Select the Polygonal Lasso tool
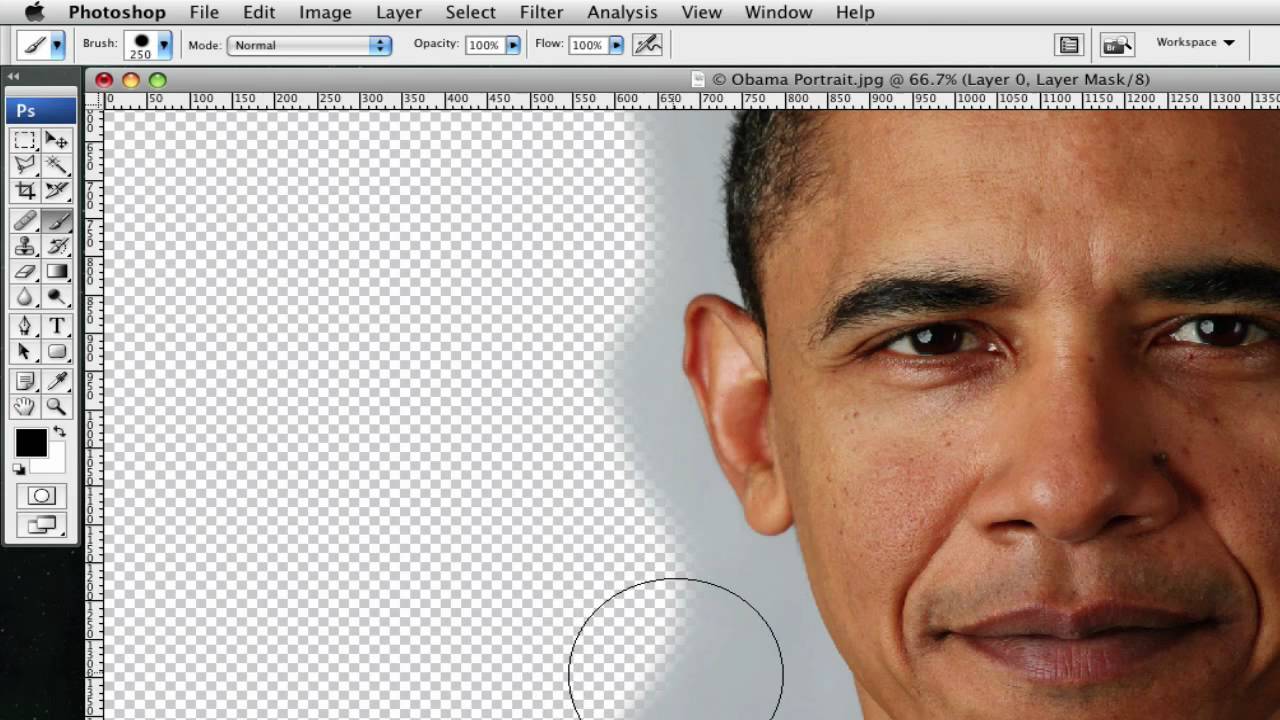The width and height of the screenshot is (1280, 720). click(x=25, y=166)
